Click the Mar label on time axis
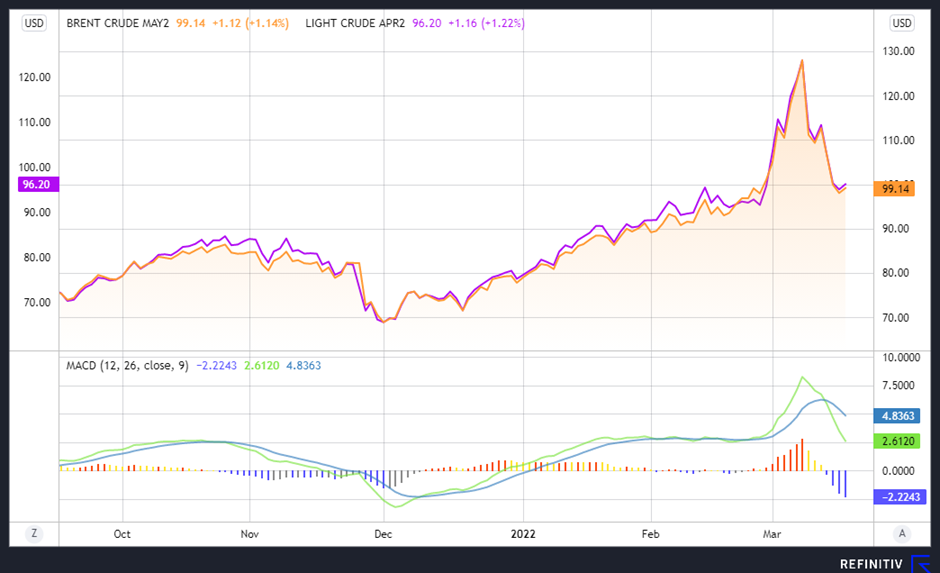The width and height of the screenshot is (940, 573). tap(772, 534)
